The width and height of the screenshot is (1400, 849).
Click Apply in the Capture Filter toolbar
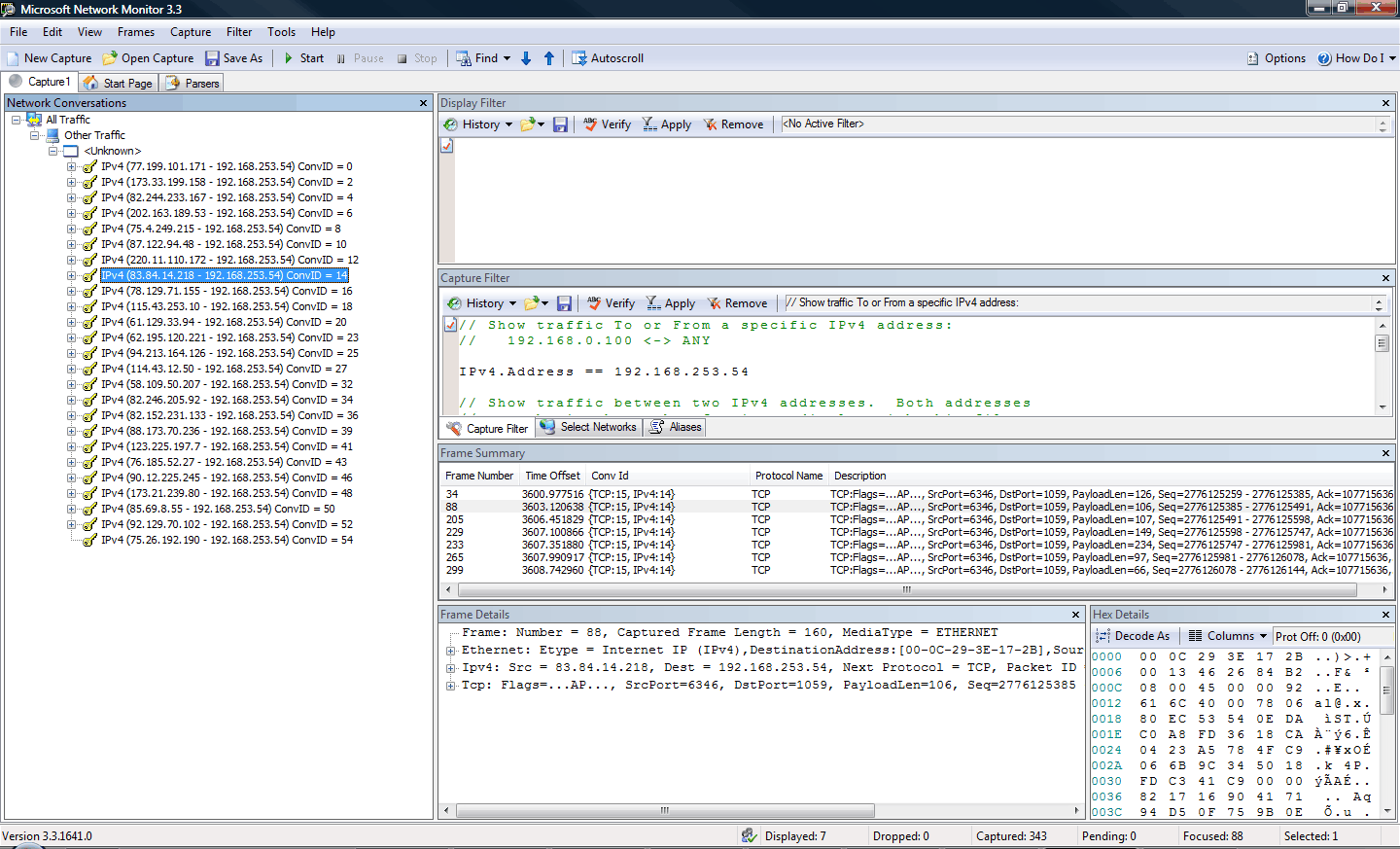coord(671,303)
